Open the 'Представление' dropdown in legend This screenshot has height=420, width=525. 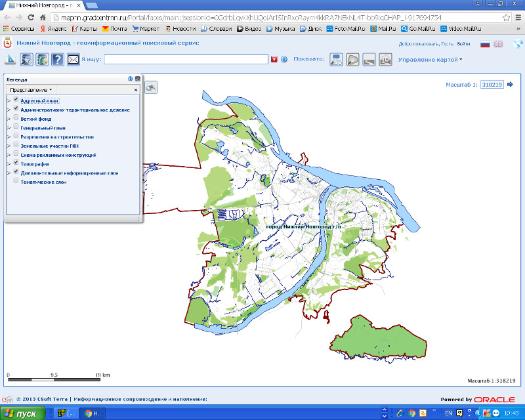tap(31, 90)
